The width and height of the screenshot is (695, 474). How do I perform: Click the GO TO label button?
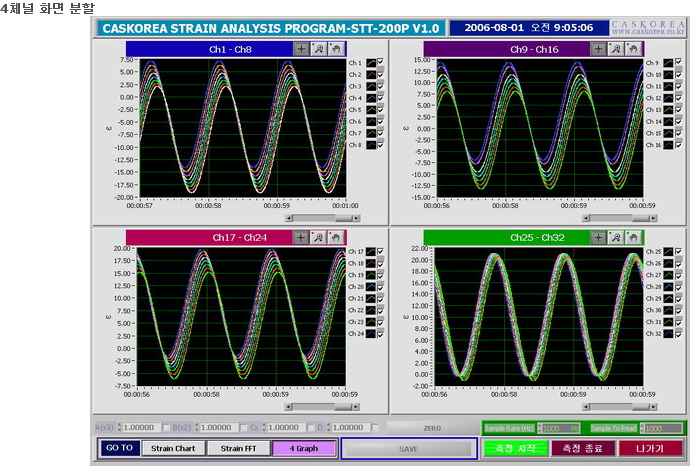point(119,448)
